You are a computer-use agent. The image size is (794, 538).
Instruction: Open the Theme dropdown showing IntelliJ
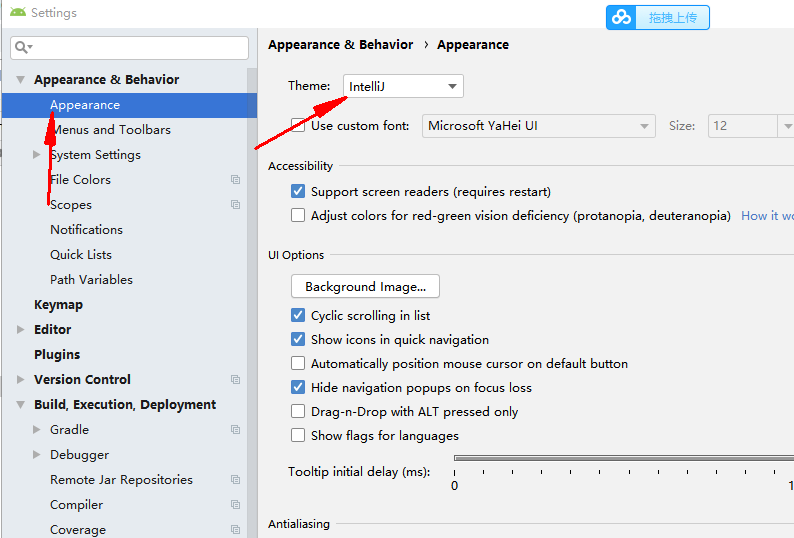click(403, 86)
